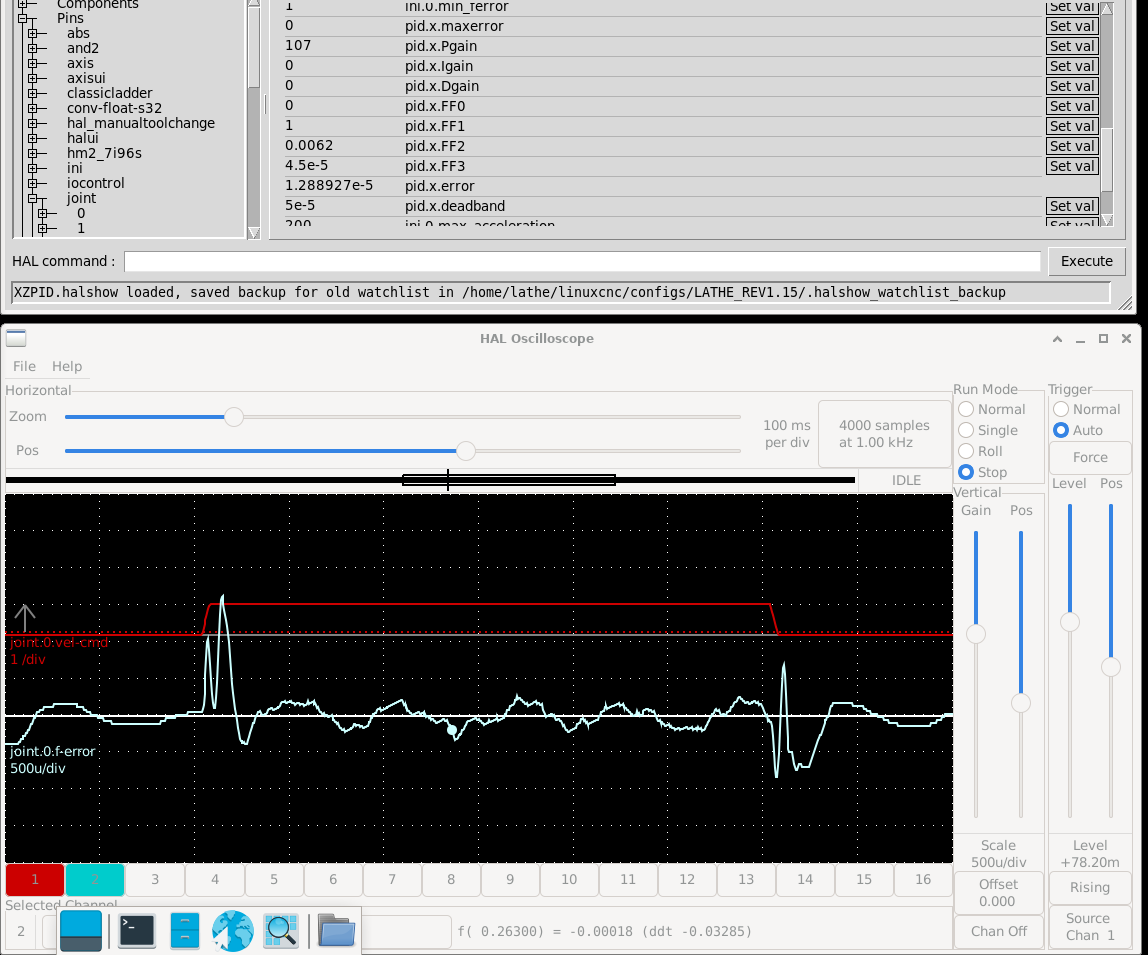Toggle oscilloscope channel 2
Screen dimensions: 1148x955
point(94,880)
